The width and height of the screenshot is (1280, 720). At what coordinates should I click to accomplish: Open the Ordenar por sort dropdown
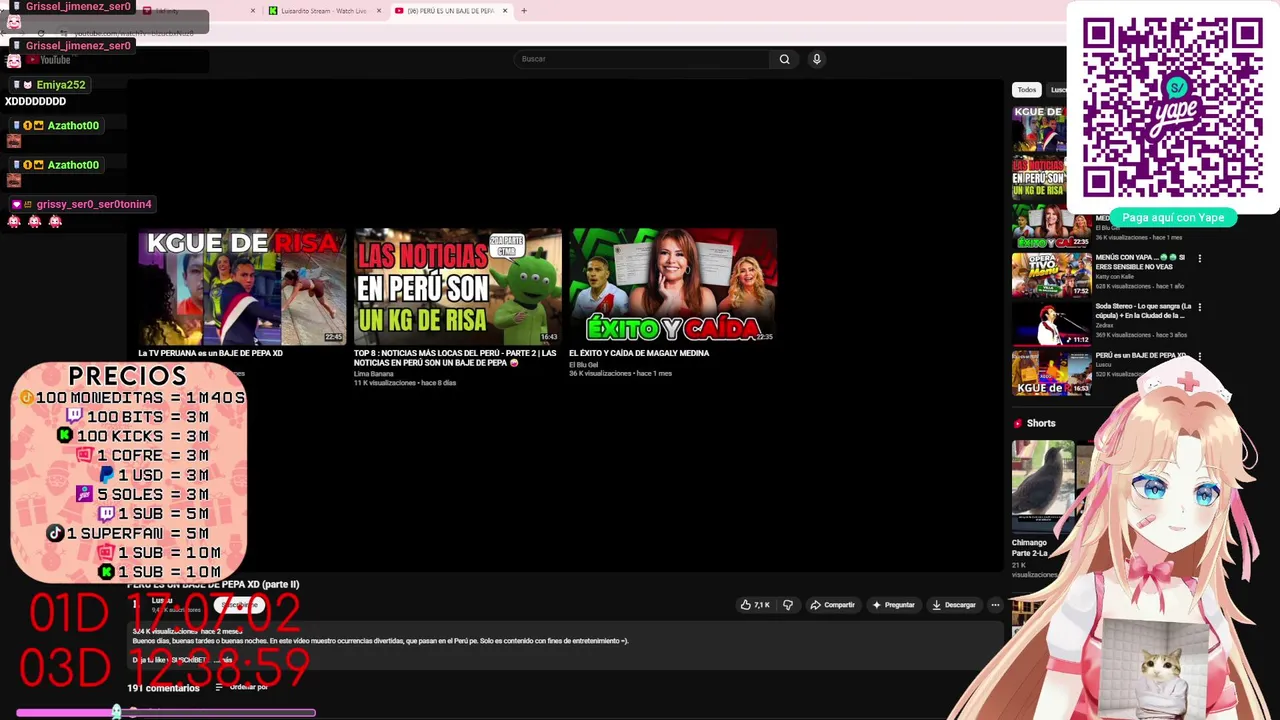pos(241,687)
